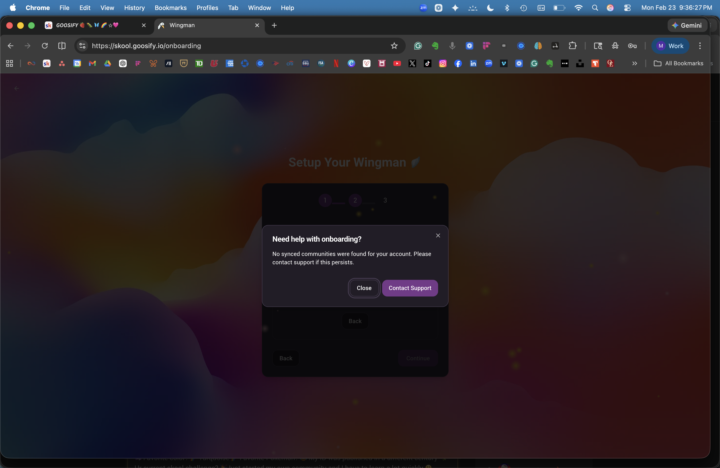Click the battery status icon
The height and width of the screenshot is (468, 720).
pos(559,8)
